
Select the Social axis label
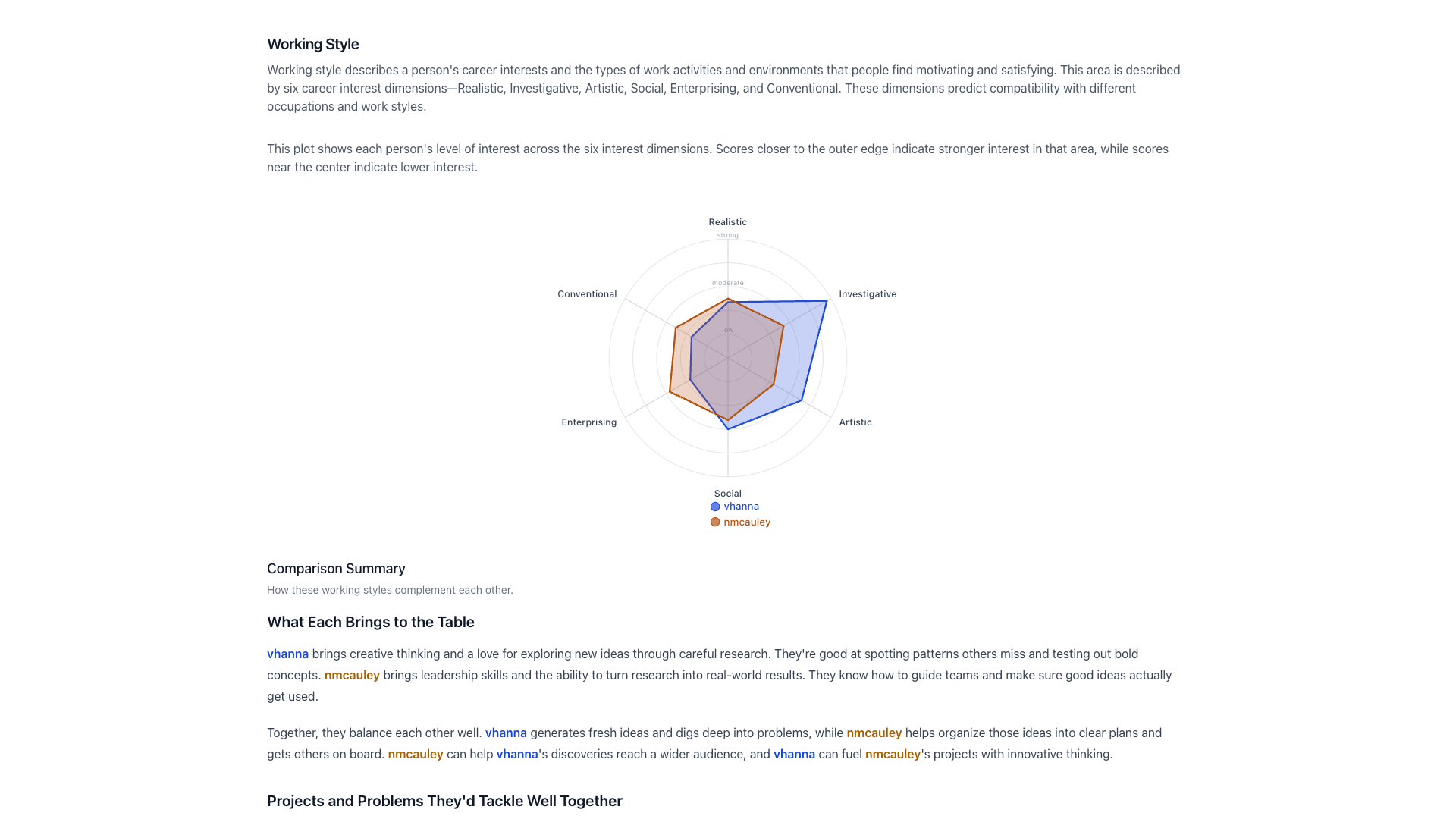pyautogui.click(x=727, y=494)
